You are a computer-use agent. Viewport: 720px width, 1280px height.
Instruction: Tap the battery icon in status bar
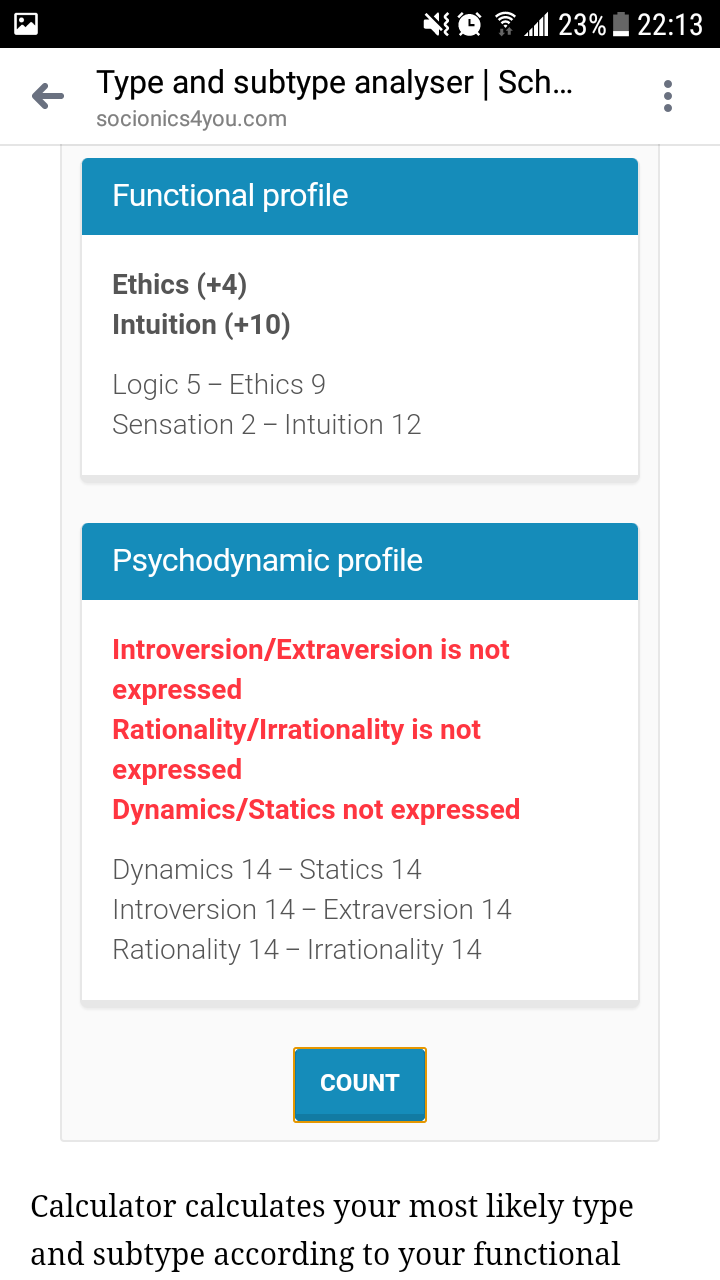[x=621, y=24]
